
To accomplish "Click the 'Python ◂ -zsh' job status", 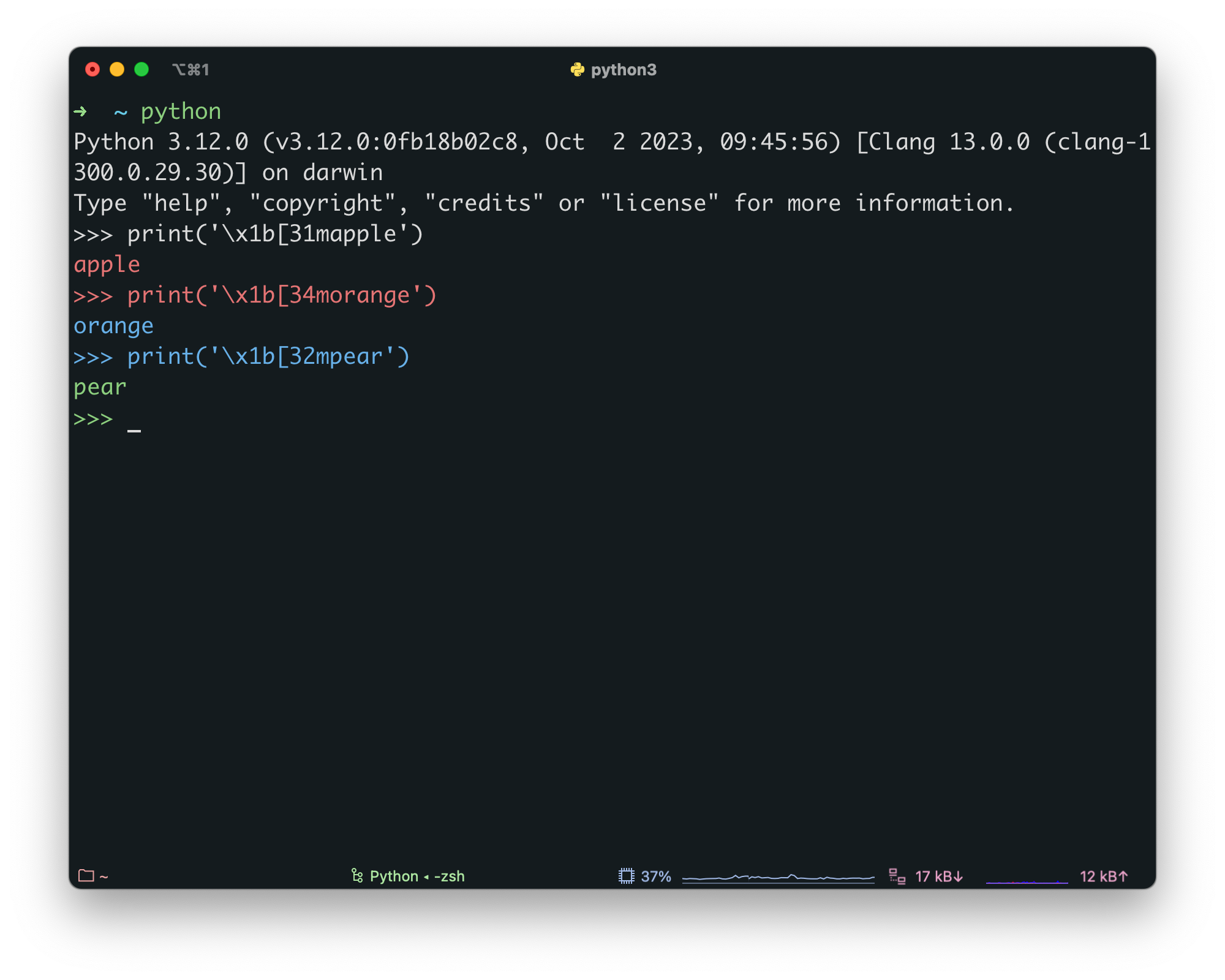I will (x=417, y=876).
